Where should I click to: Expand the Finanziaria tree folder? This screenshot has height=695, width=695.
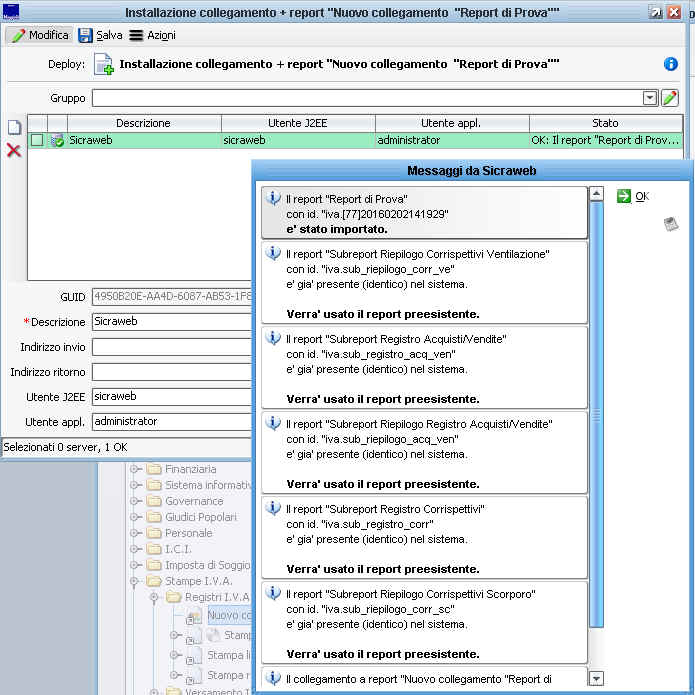click(x=135, y=469)
